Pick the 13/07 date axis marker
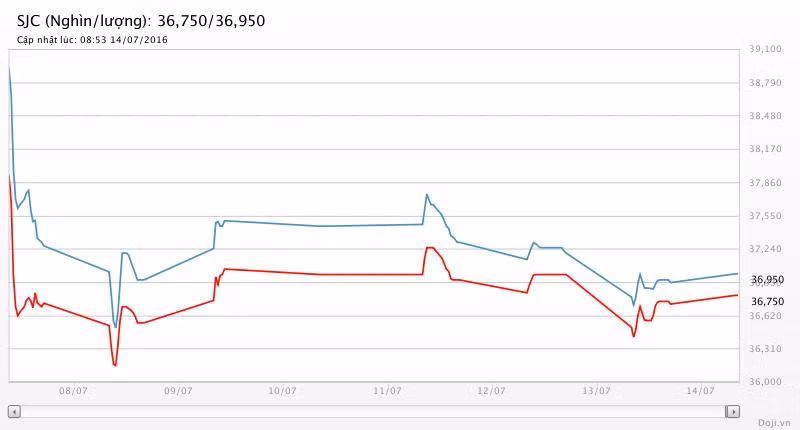This screenshot has height=430, width=800. pos(596,391)
